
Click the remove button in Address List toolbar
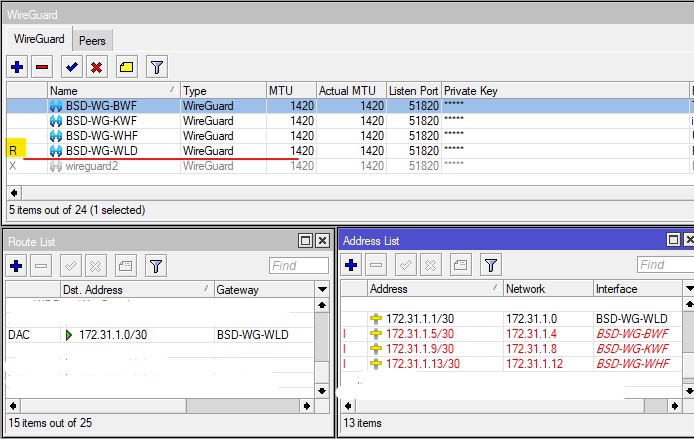(x=376, y=265)
